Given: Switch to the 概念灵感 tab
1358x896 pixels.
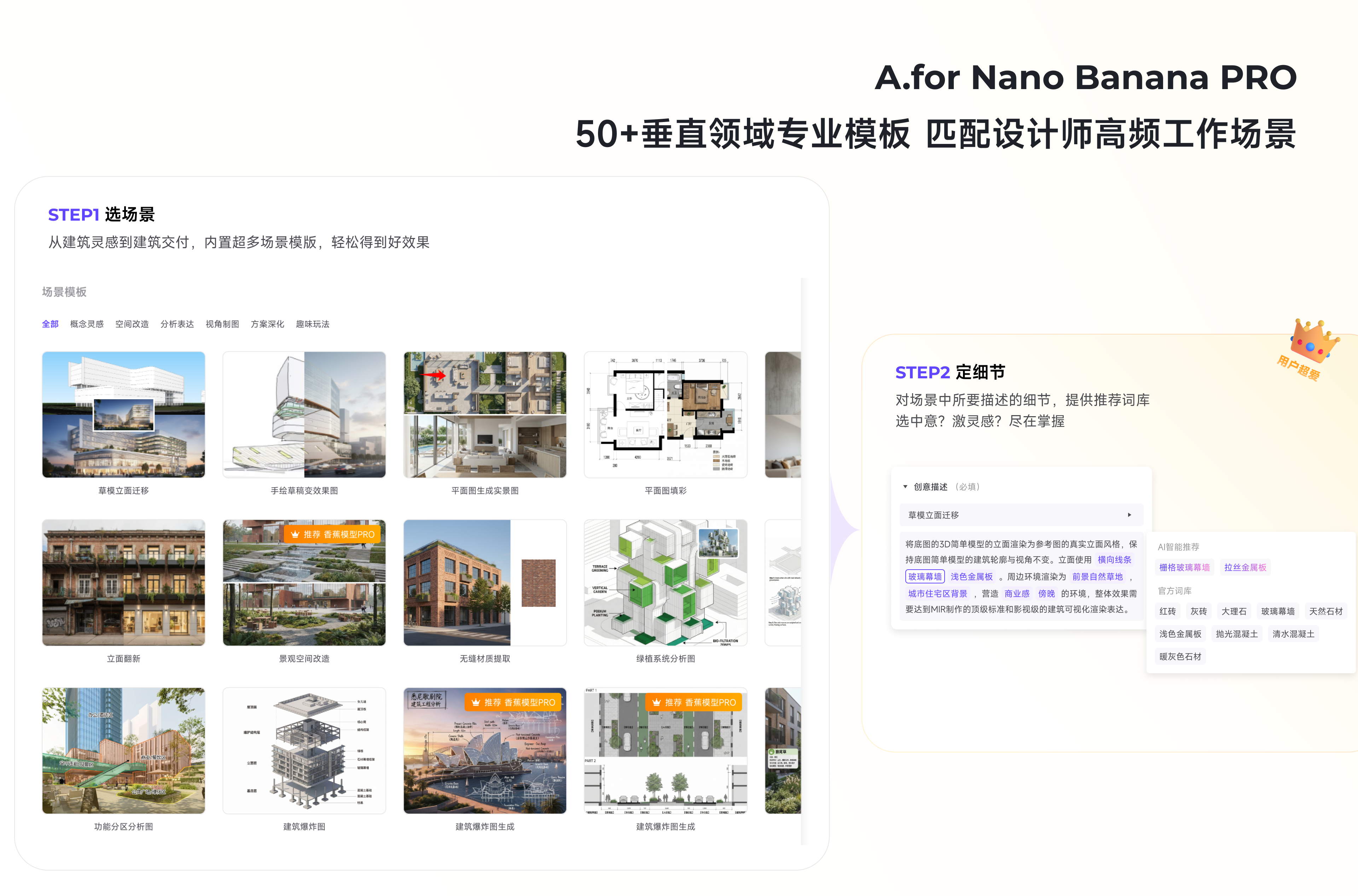Looking at the screenshot, I should [x=87, y=324].
